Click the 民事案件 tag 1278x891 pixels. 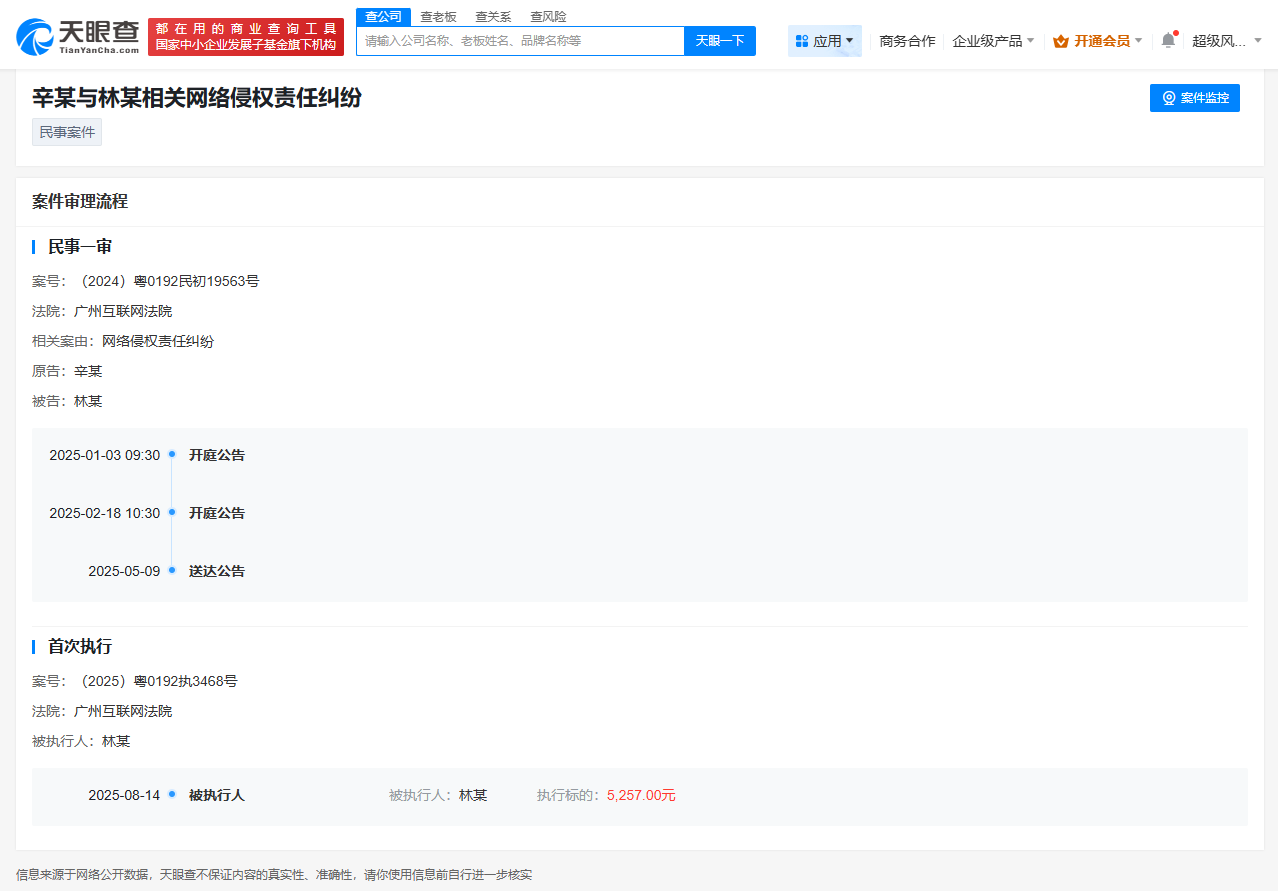(x=66, y=131)
